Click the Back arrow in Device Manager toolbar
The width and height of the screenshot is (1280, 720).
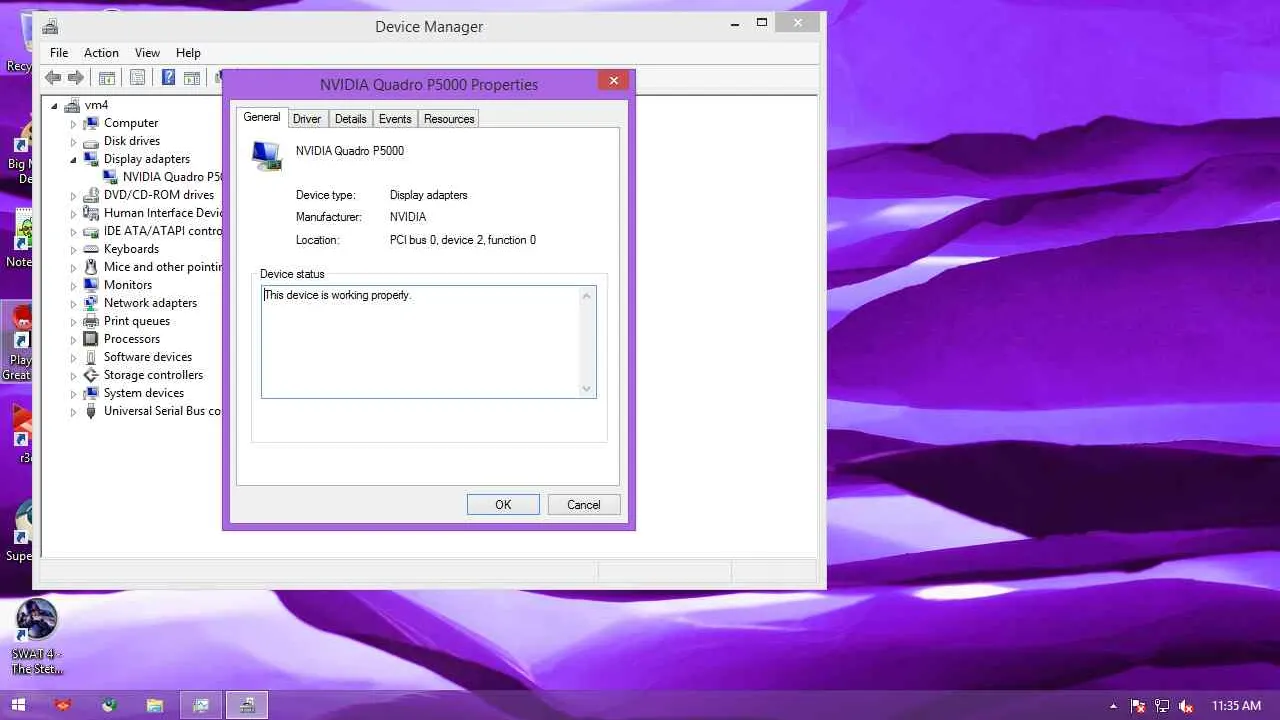pos(53,78)
